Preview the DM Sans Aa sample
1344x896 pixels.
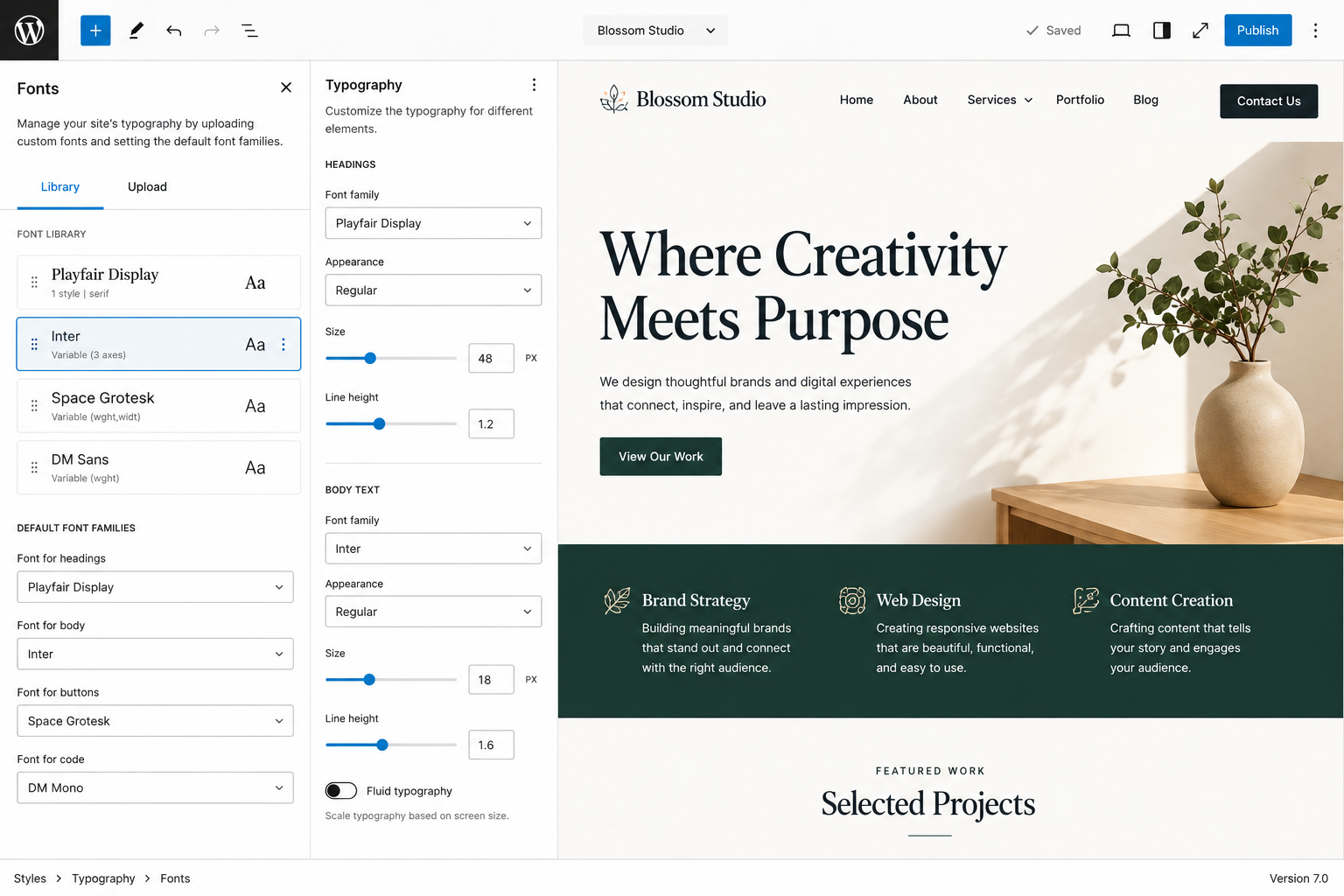(x=255, y=468)
